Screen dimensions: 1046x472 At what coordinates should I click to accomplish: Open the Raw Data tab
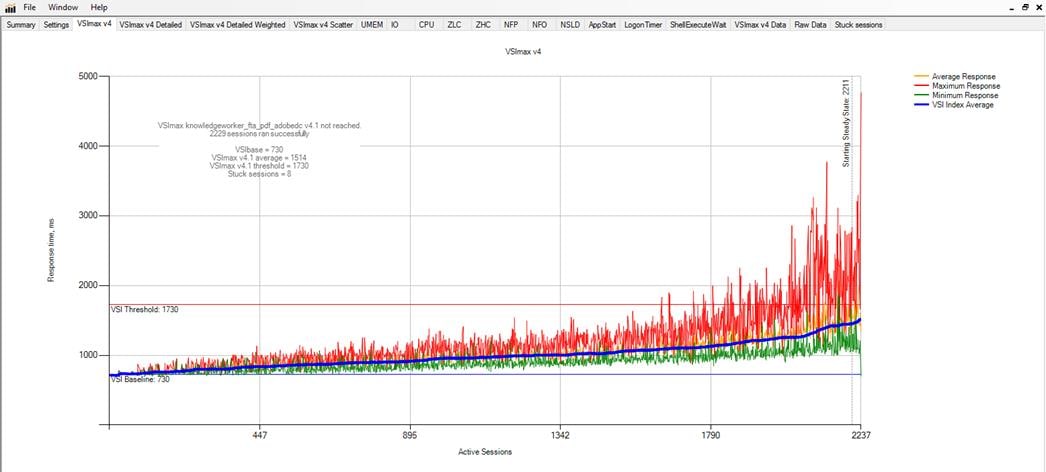click(811, 25)
